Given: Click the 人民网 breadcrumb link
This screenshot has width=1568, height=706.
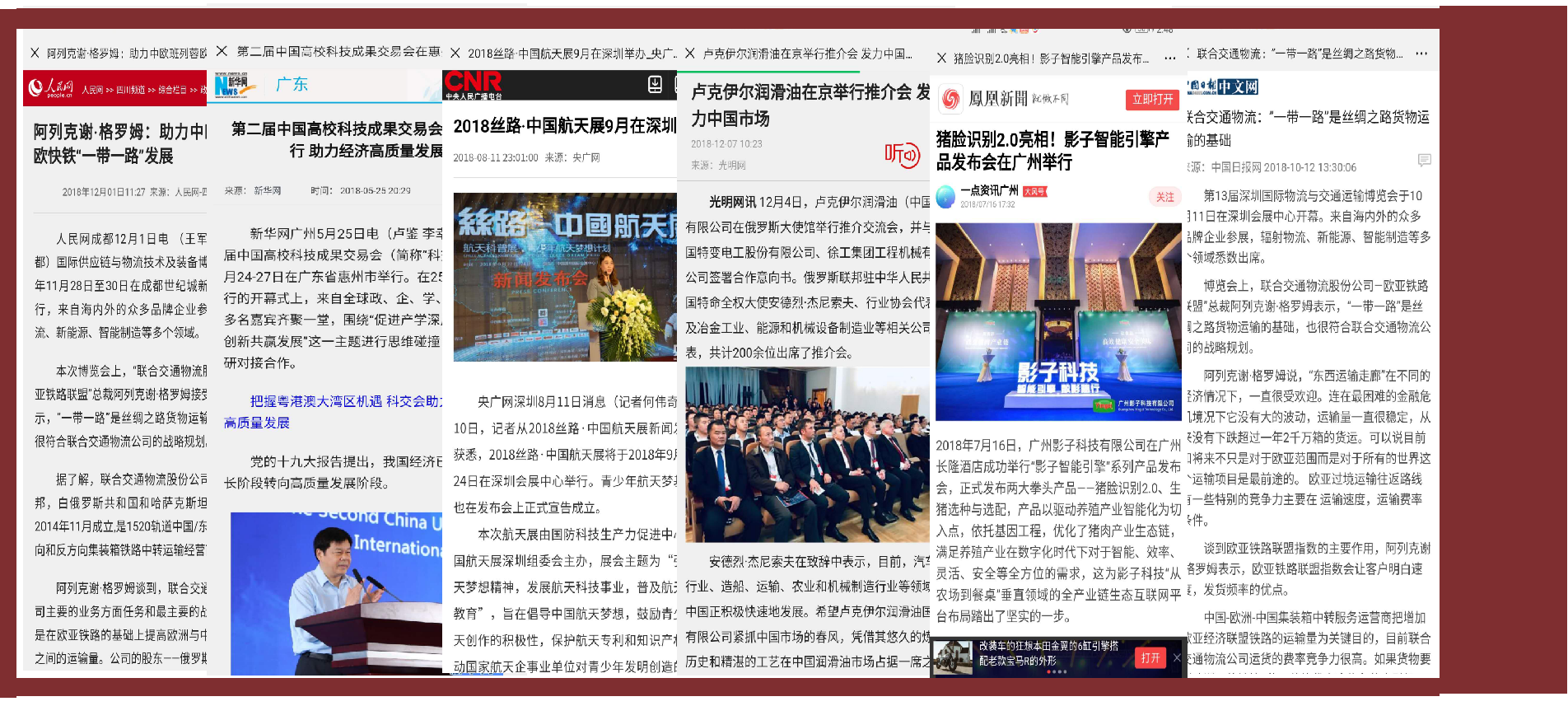Looking at the screenshot, I should pyautogui.click(x=92, y=90).
